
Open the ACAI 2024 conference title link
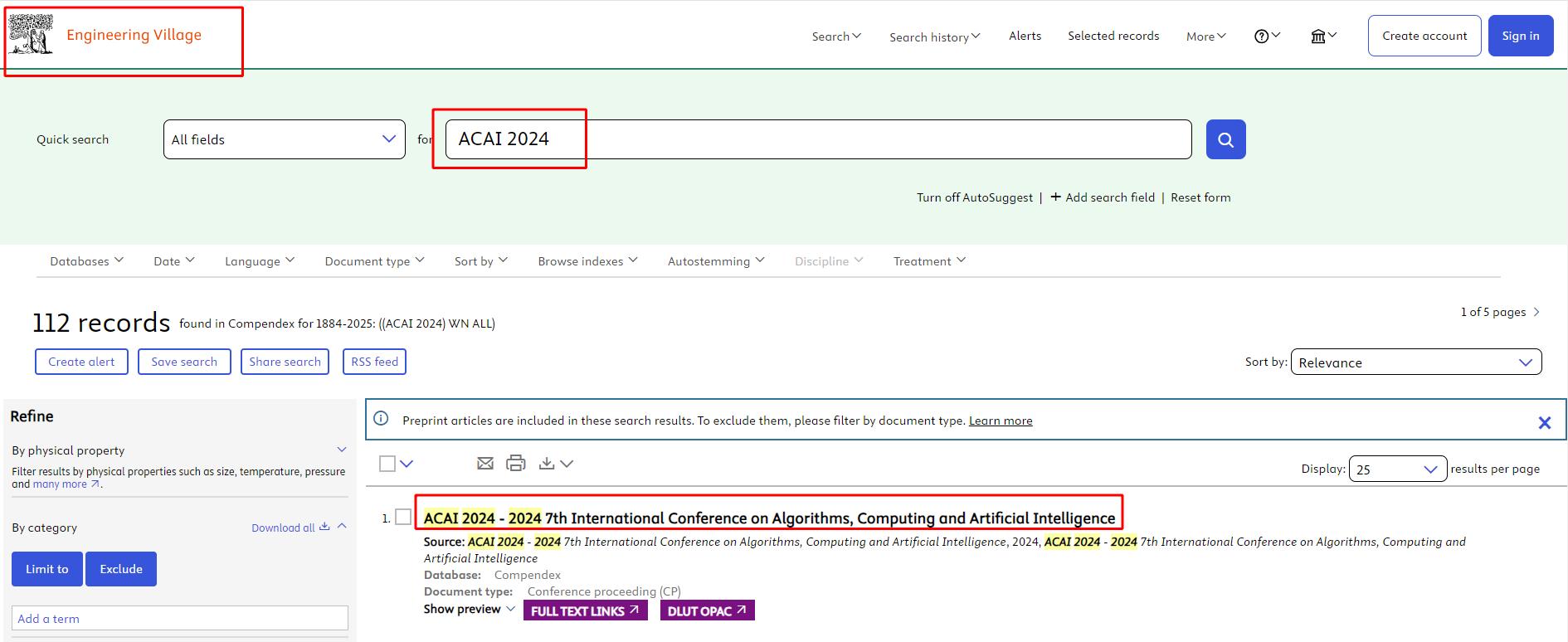769,518
